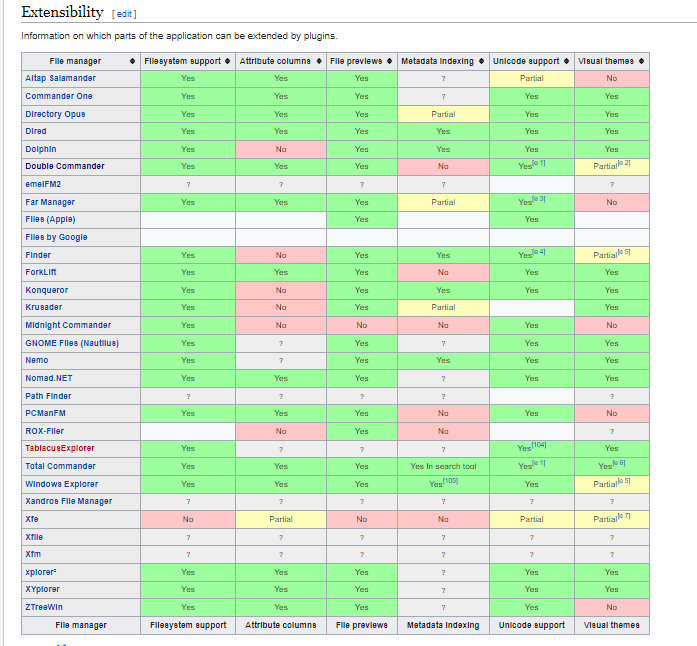
Task: Click 'Yes in search tool' cell
Action: (x=443, y=466)
